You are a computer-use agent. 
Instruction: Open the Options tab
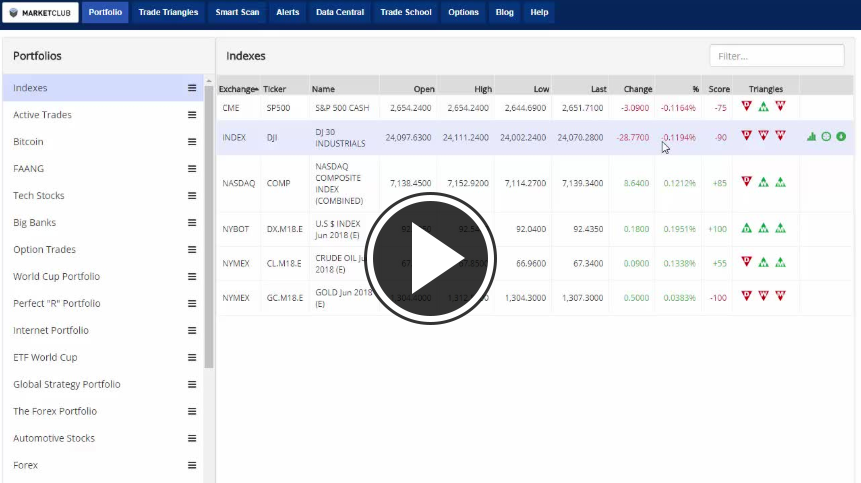click(x=463, y=12)
